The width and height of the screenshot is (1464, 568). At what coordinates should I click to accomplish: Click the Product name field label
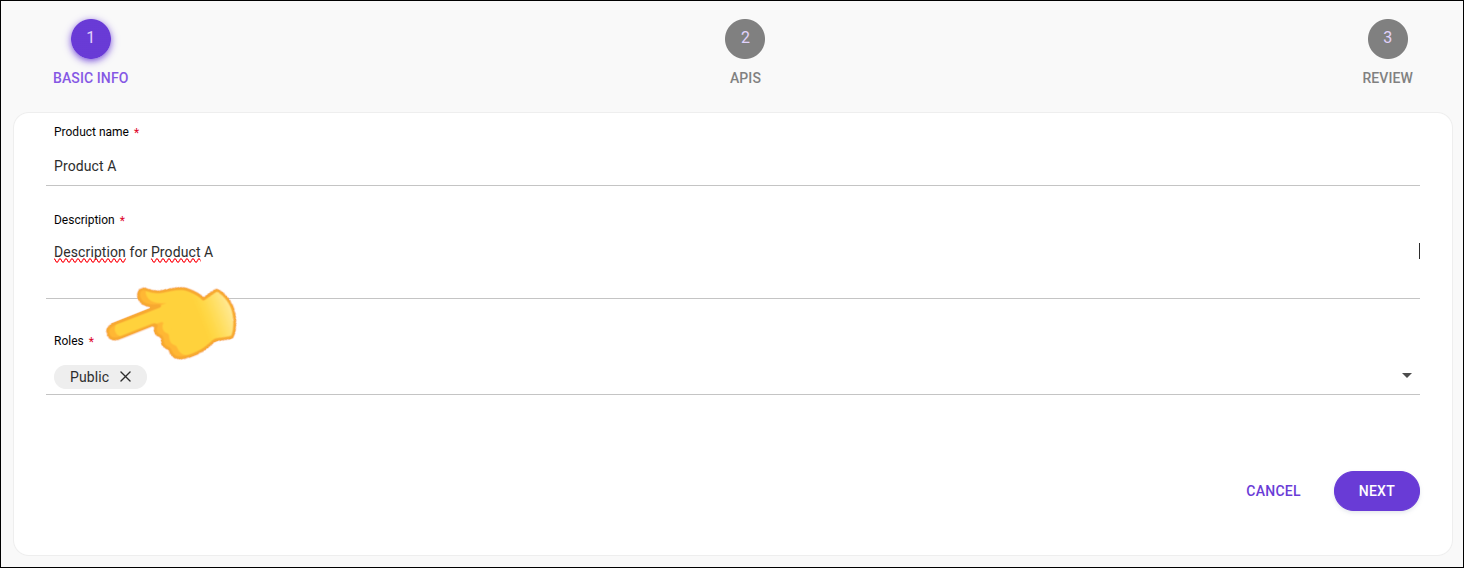[x=91, y=132]
